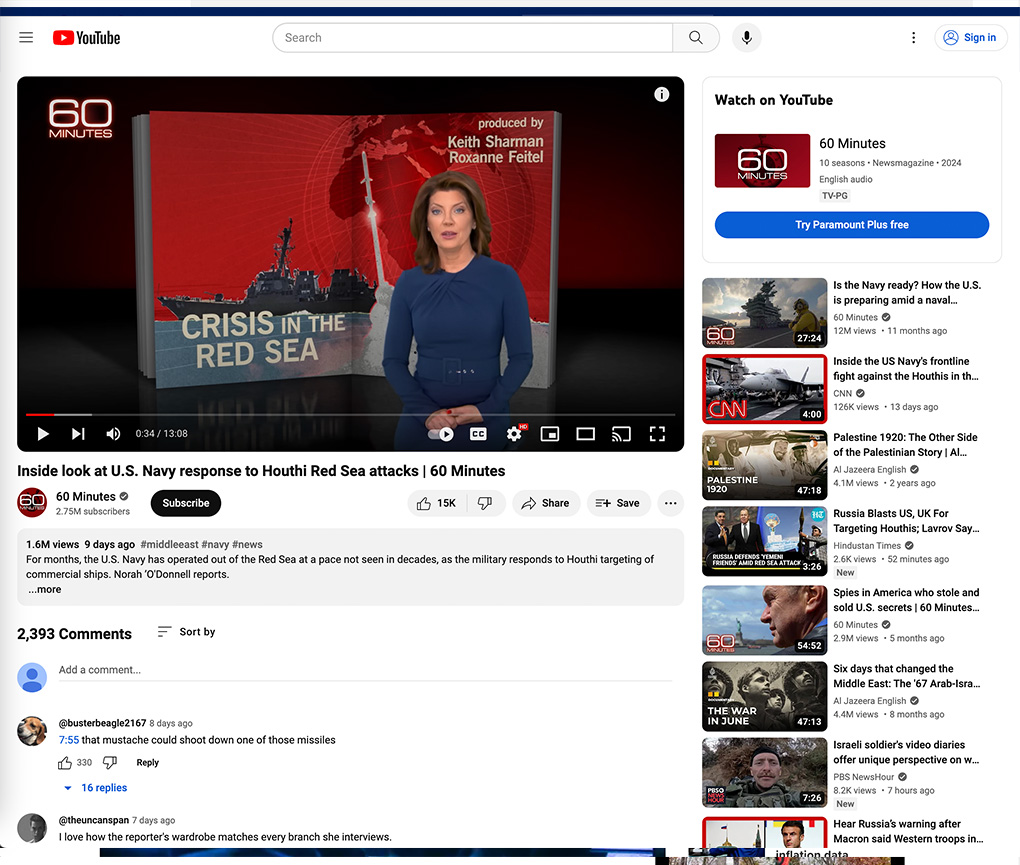
Task: Show video info card icon
Action: click(x=662, y=95)
